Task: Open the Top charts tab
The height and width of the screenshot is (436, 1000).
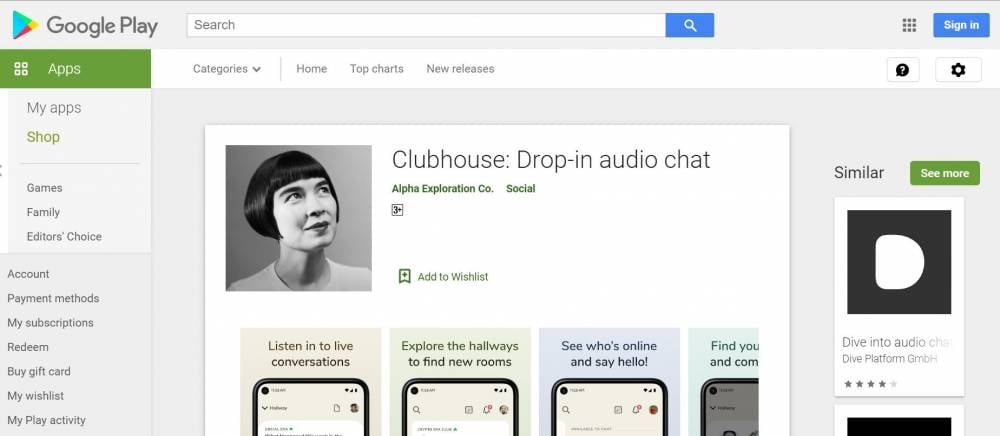Action: [x=376, y=69]
